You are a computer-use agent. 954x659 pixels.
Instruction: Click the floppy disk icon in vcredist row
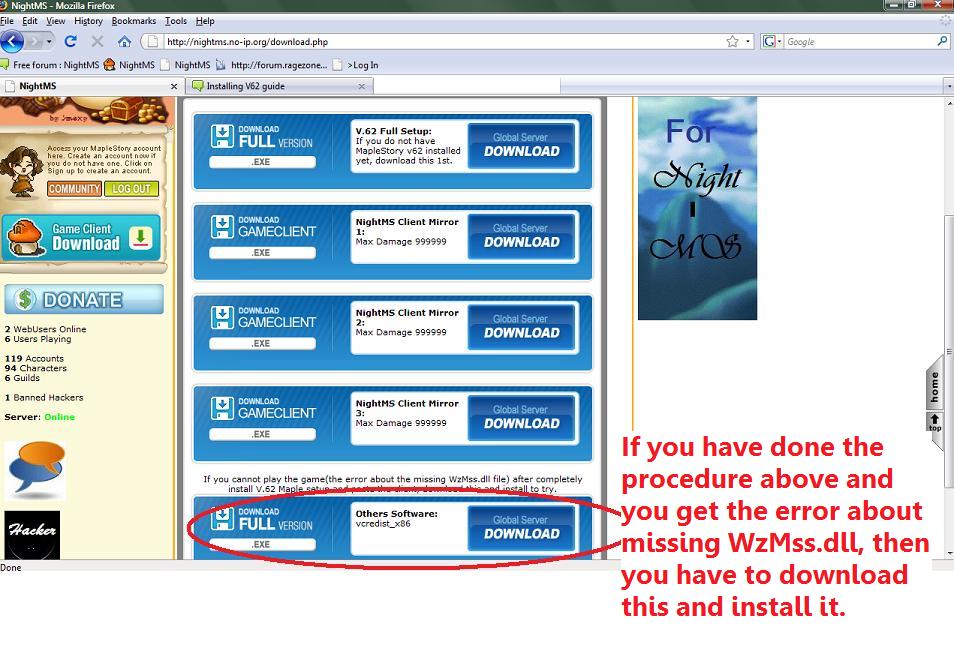222,518
